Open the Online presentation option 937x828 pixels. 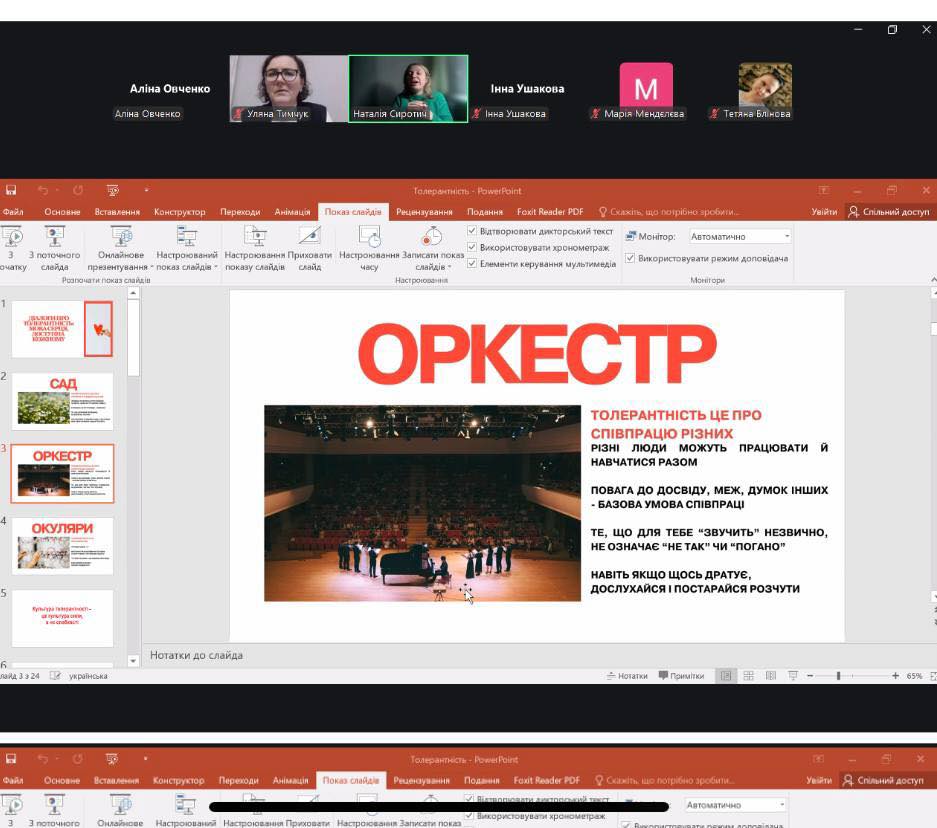click(x=121, y=238)
